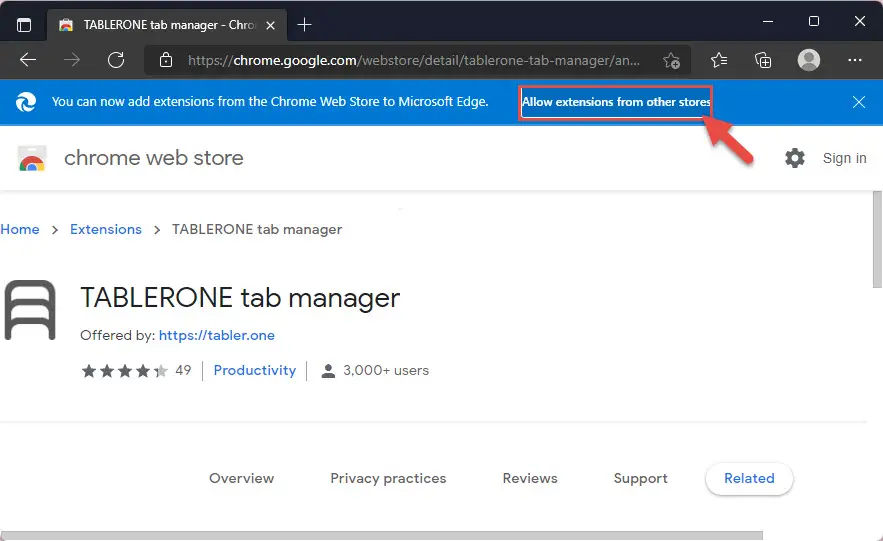Go to Extensions breadcrumb link
The height and width of the screenshot is (541, 883).
[106, 229]
